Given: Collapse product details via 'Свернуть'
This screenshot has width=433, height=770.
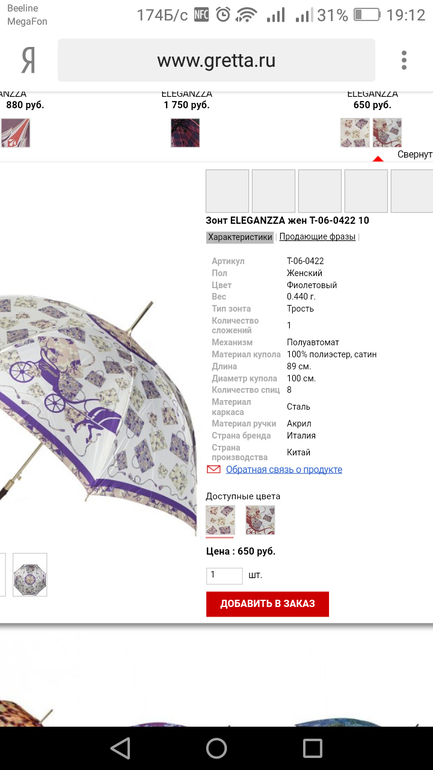Looking at the screenshot, I should [415, 154].
